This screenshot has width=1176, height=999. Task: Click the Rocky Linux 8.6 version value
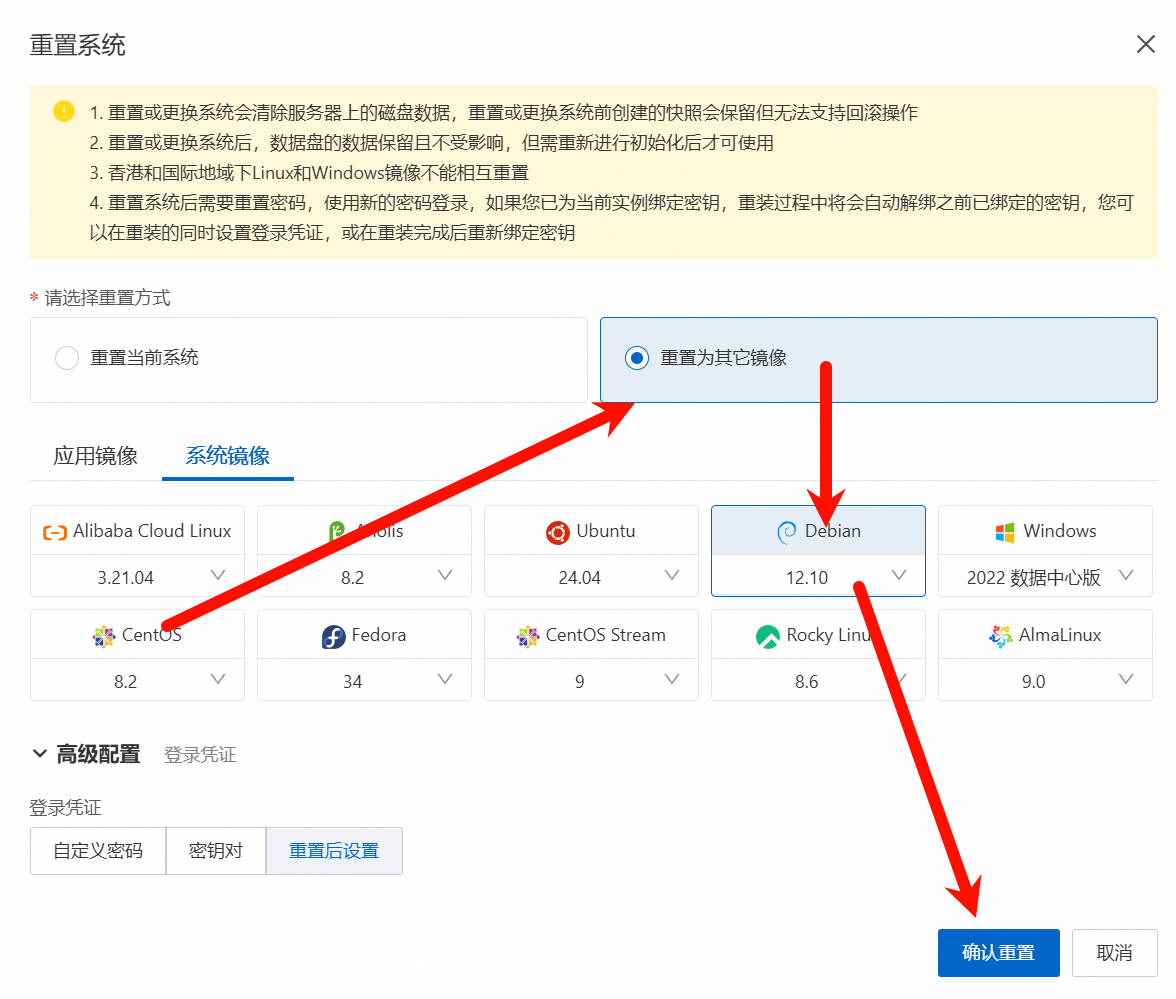pos(806,682)
